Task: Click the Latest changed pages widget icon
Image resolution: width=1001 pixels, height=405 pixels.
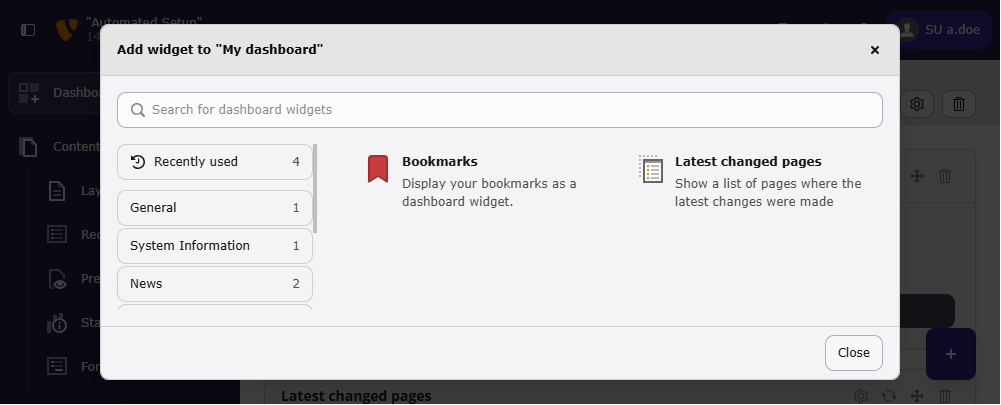Action: coord(651,169)
